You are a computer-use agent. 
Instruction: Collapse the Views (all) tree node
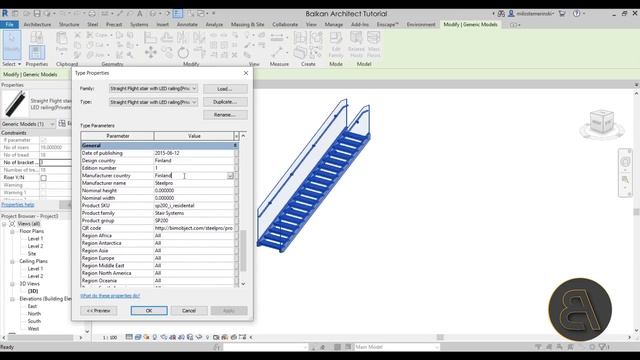4,224
